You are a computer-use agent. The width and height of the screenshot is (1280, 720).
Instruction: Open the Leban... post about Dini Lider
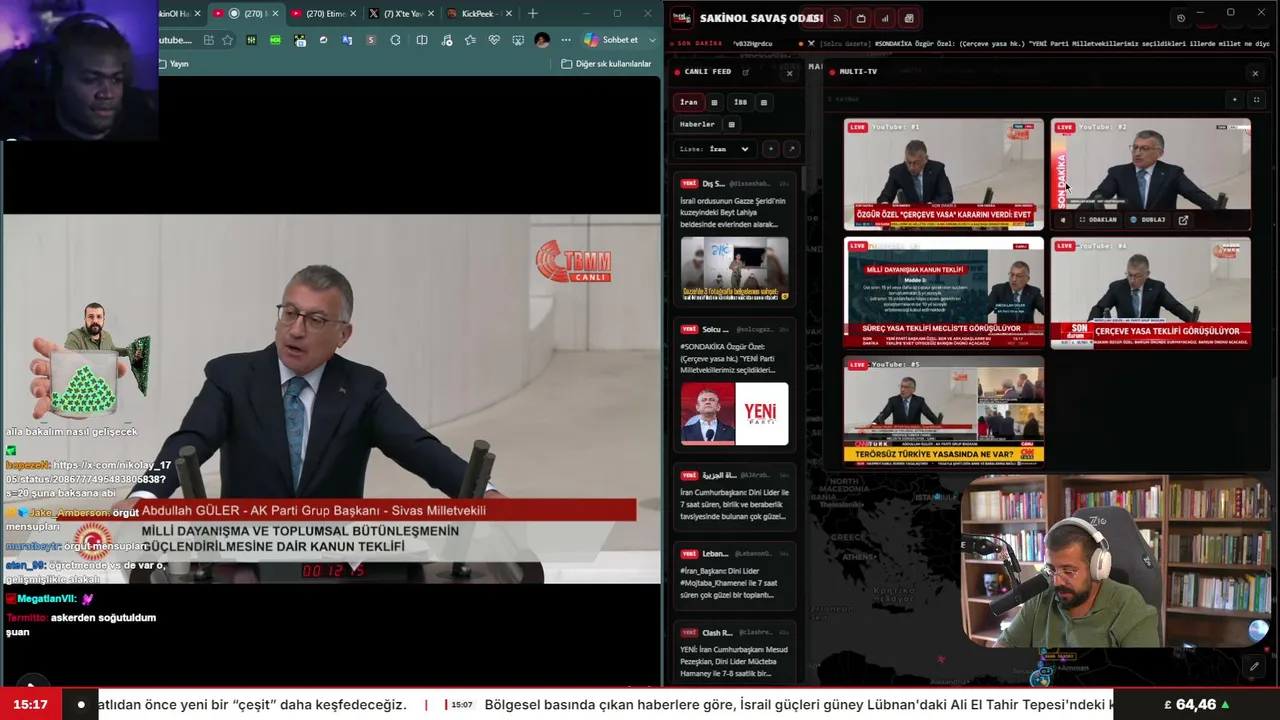tap(734, 575)
